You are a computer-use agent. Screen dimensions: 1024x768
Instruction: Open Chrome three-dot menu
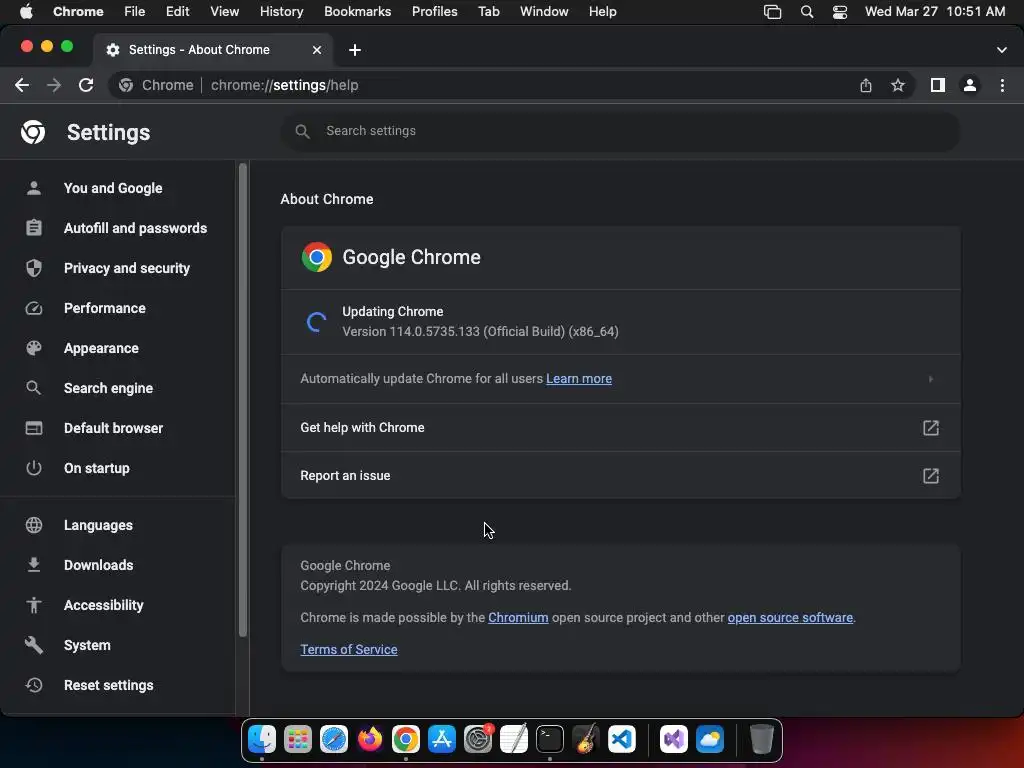pyautogui.click(x=1002, y=85)
